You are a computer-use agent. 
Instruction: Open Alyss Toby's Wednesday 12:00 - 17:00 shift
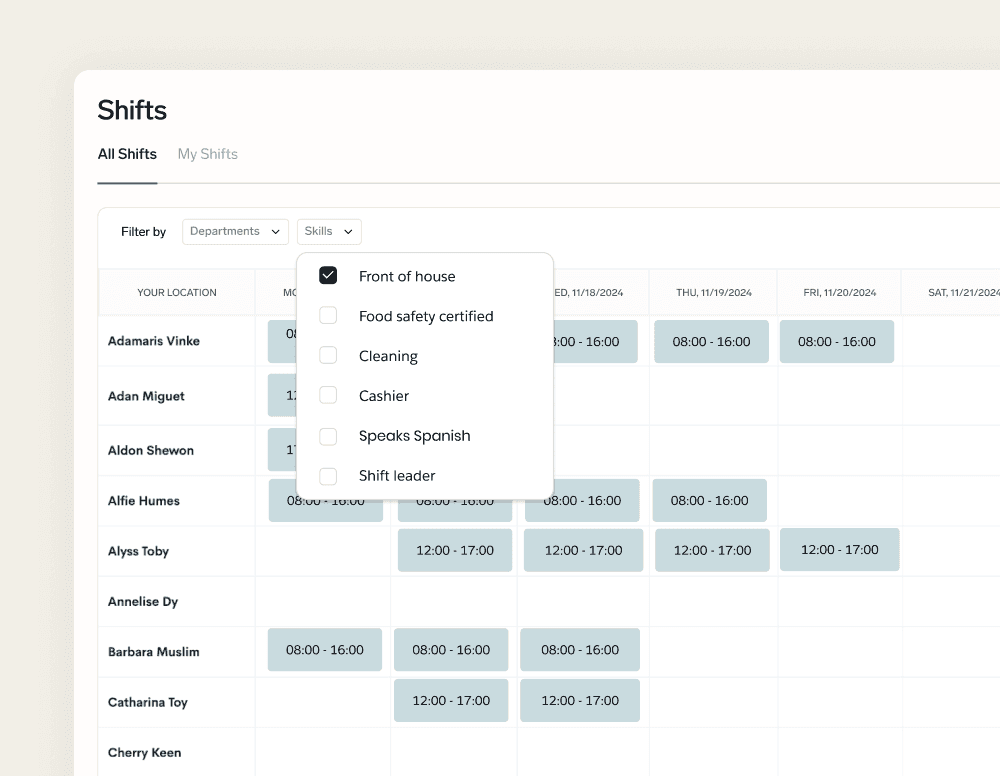point(584,550)
